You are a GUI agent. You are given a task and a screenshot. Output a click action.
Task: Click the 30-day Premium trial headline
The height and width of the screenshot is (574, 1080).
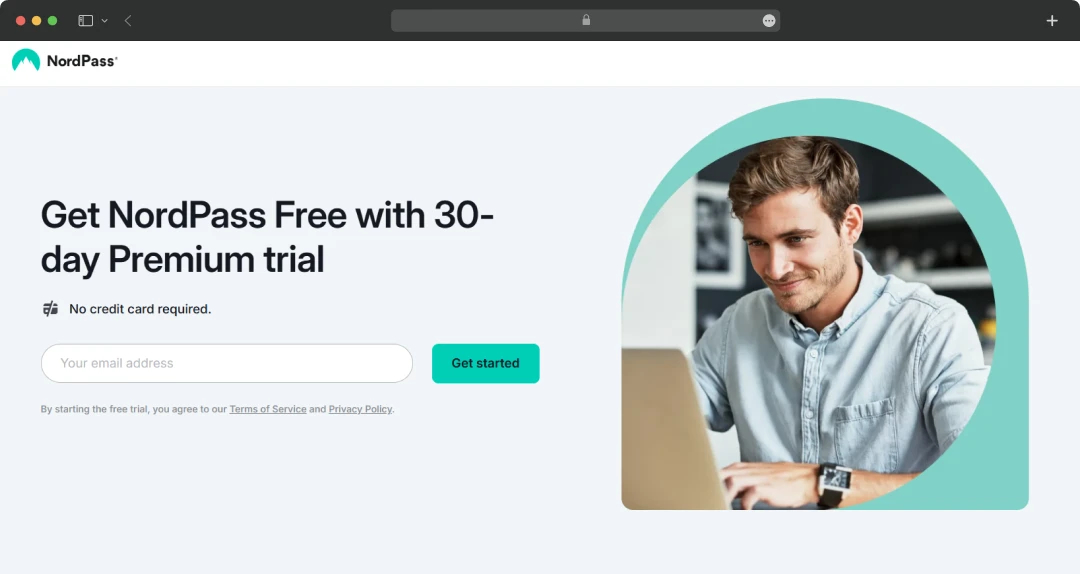pos(267,237)
